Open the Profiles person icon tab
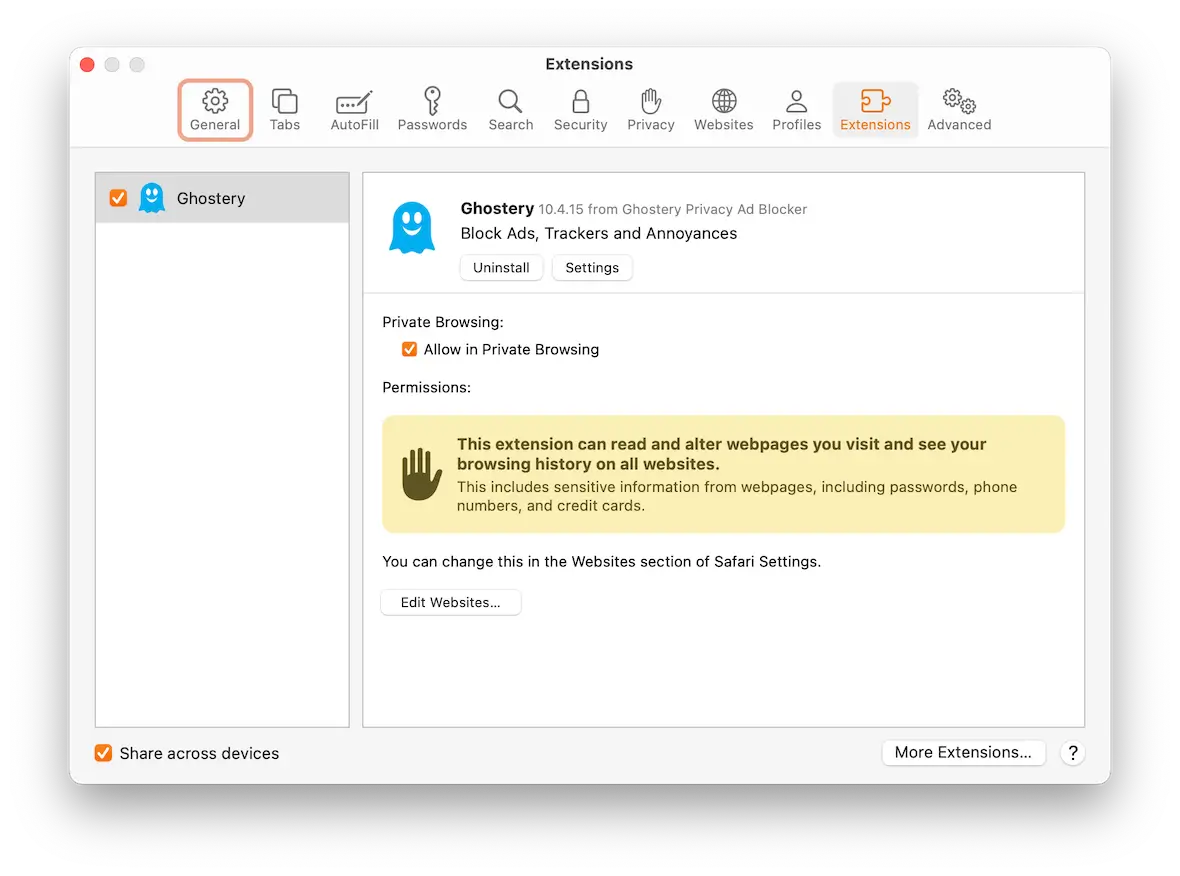 click(796, 110)
